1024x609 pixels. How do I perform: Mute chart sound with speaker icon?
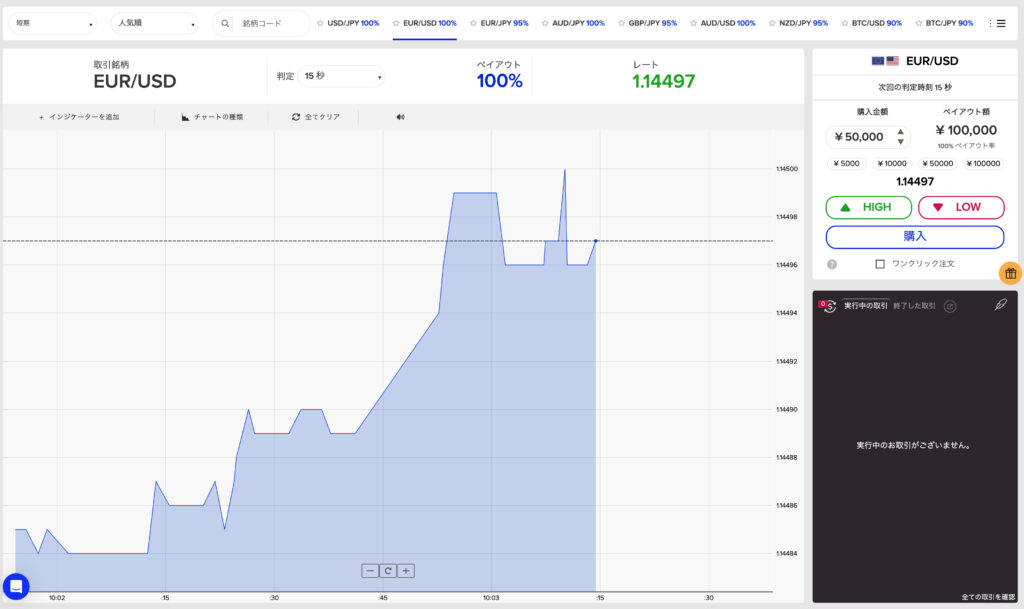(x=400, y=117)
